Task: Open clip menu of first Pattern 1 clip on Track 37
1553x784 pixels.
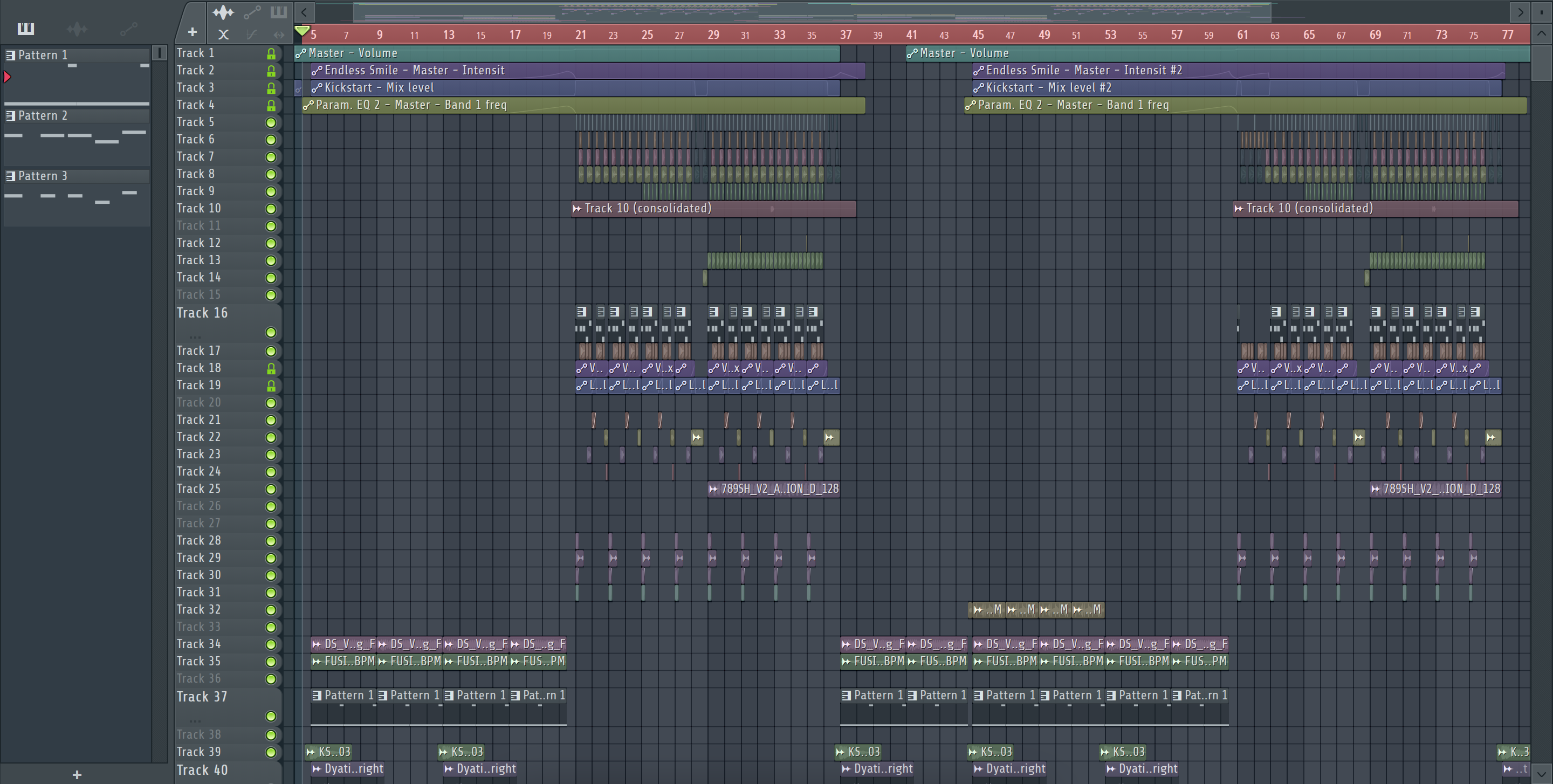Action: tap(317, 695)
